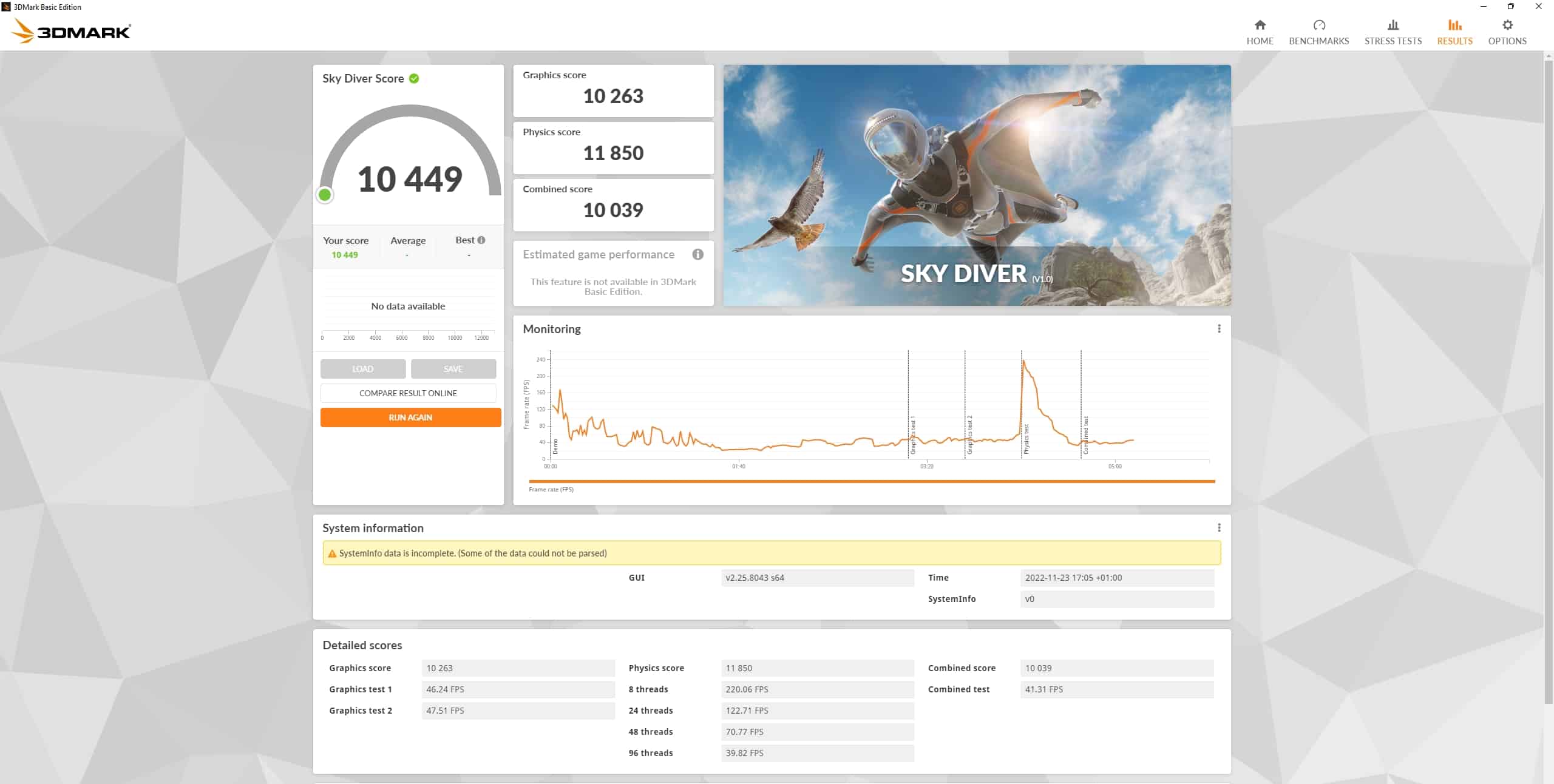Screen dimensions: 1554x784
Task: Open the Benchmarks gauge icon
Action: 1318,25
